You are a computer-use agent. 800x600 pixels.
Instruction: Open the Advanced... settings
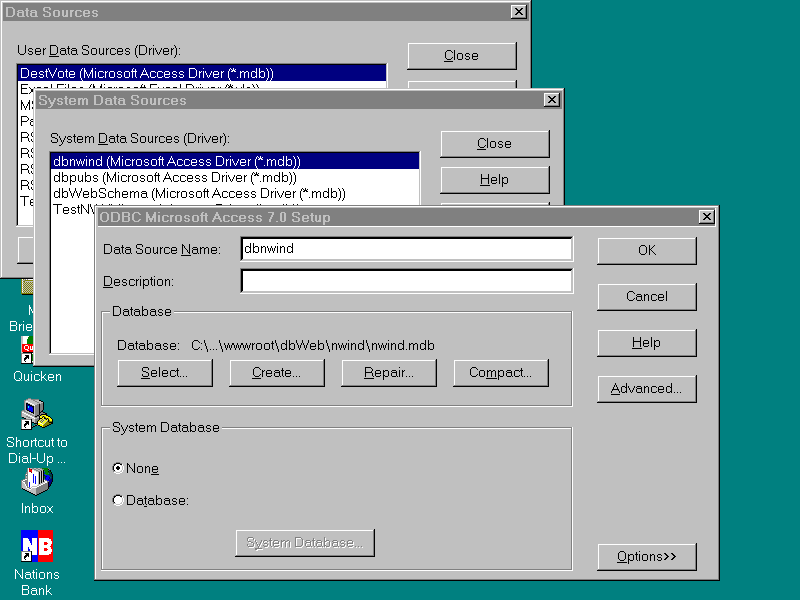click(x=646, y=389)
